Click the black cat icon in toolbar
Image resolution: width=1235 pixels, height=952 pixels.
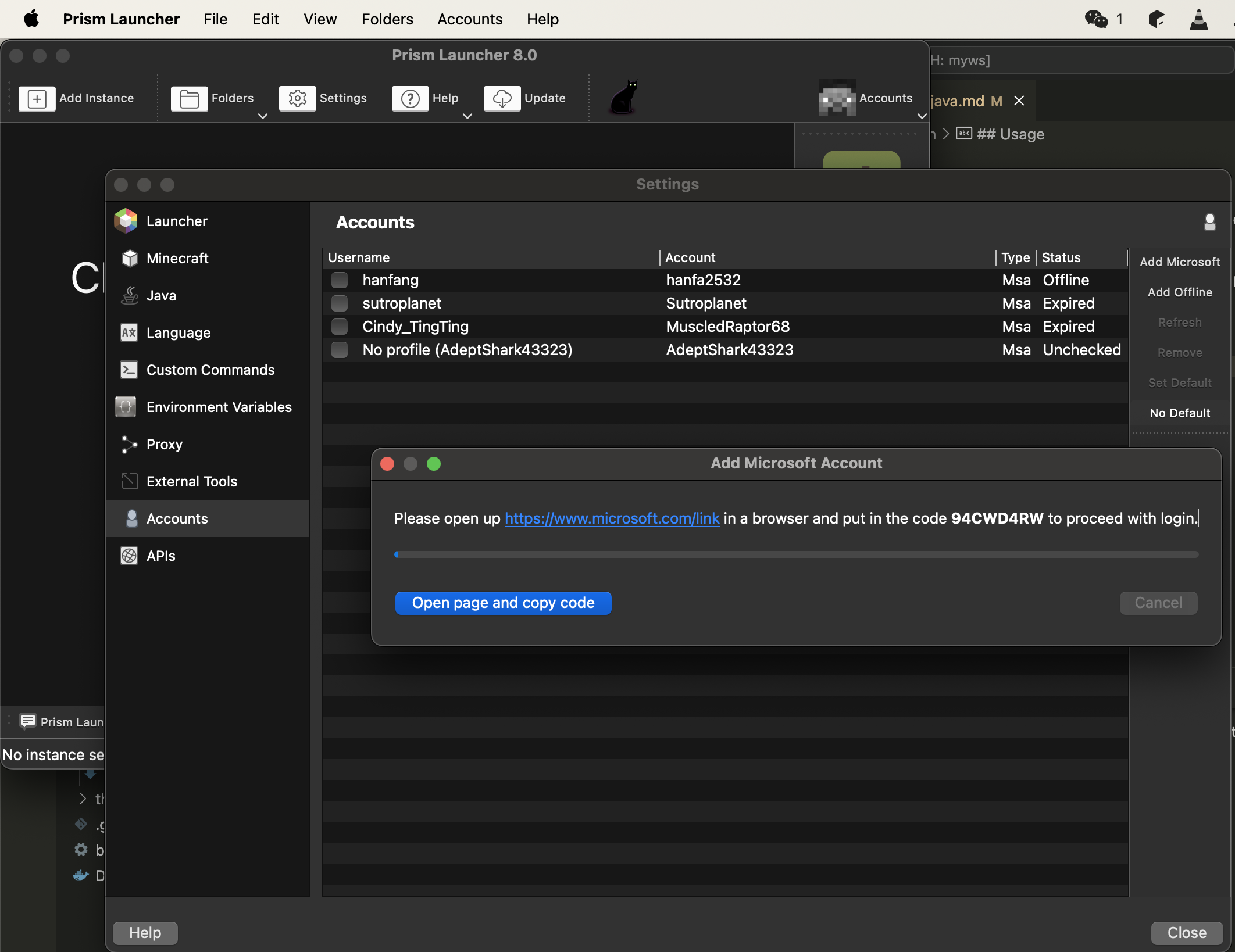pyautogui.click(x=624, y=98)
